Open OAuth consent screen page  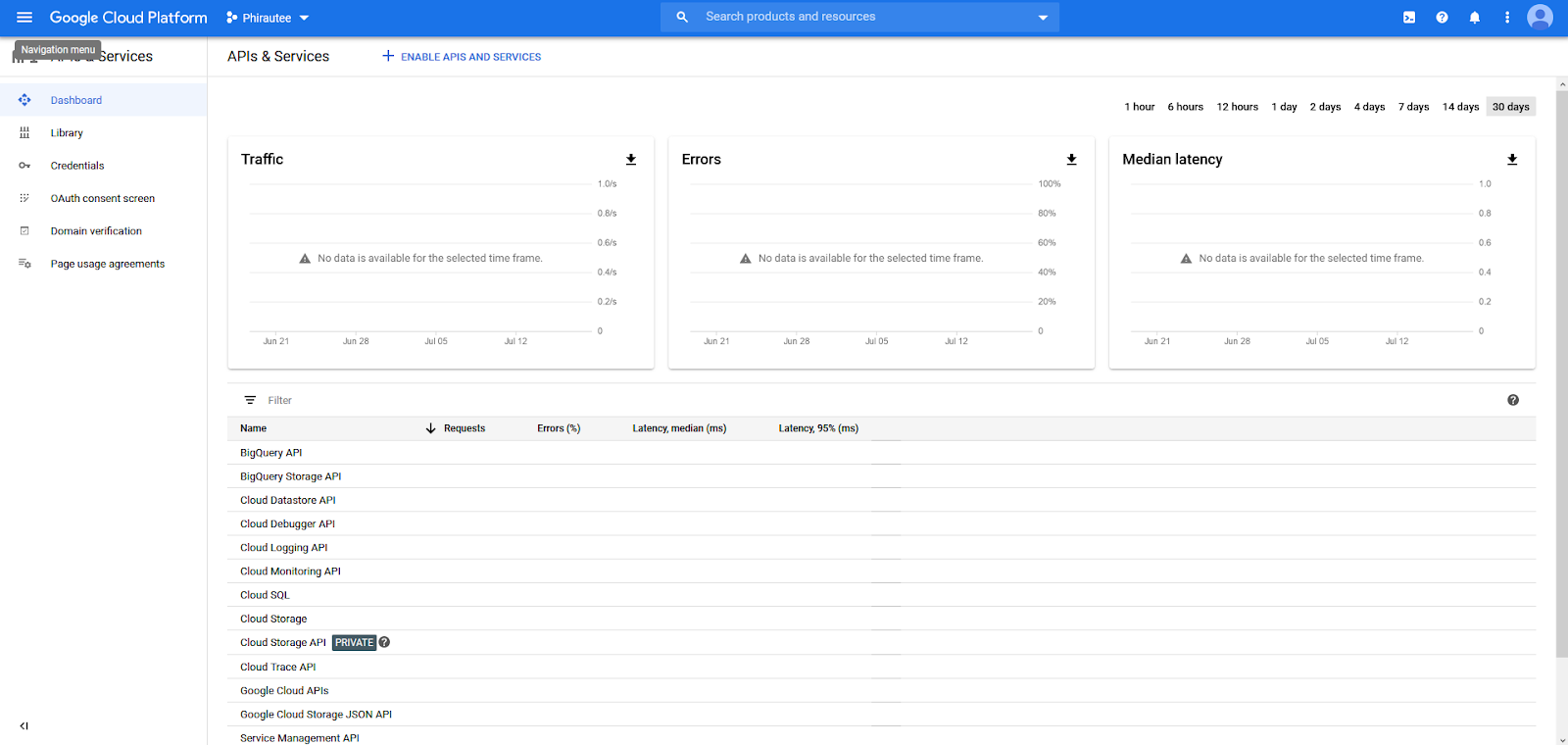pyautogui.click(x=103, y=198)
